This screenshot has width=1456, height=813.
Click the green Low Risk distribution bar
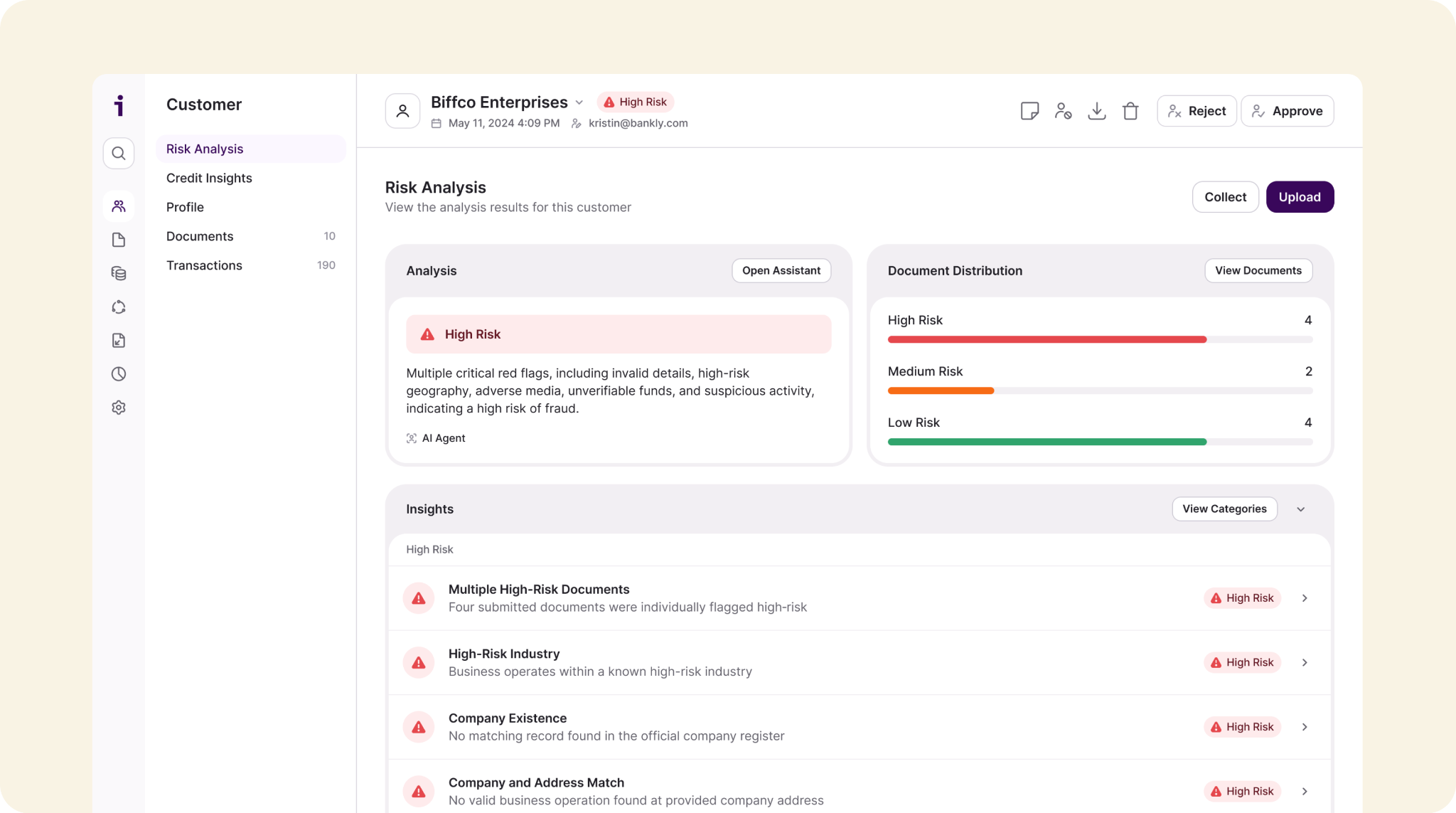point(1047,442)
